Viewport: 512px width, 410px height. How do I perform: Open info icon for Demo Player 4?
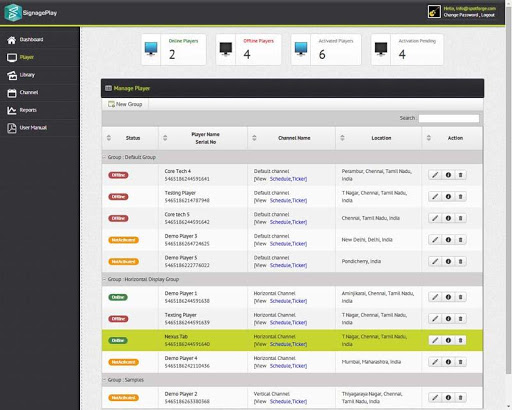448,362
